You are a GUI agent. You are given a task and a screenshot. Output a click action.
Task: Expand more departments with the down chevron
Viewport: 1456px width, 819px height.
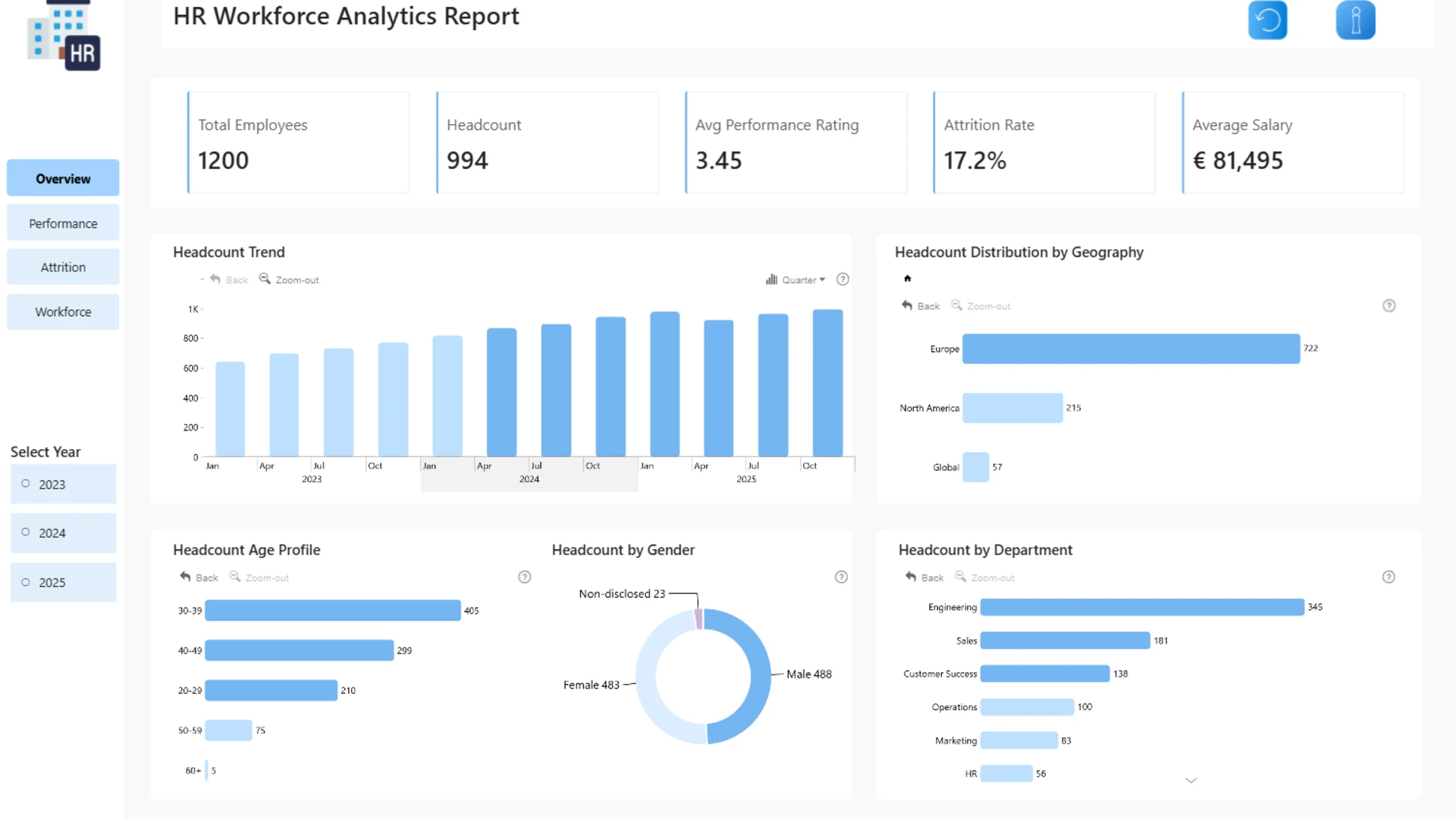pos(1191,780)
